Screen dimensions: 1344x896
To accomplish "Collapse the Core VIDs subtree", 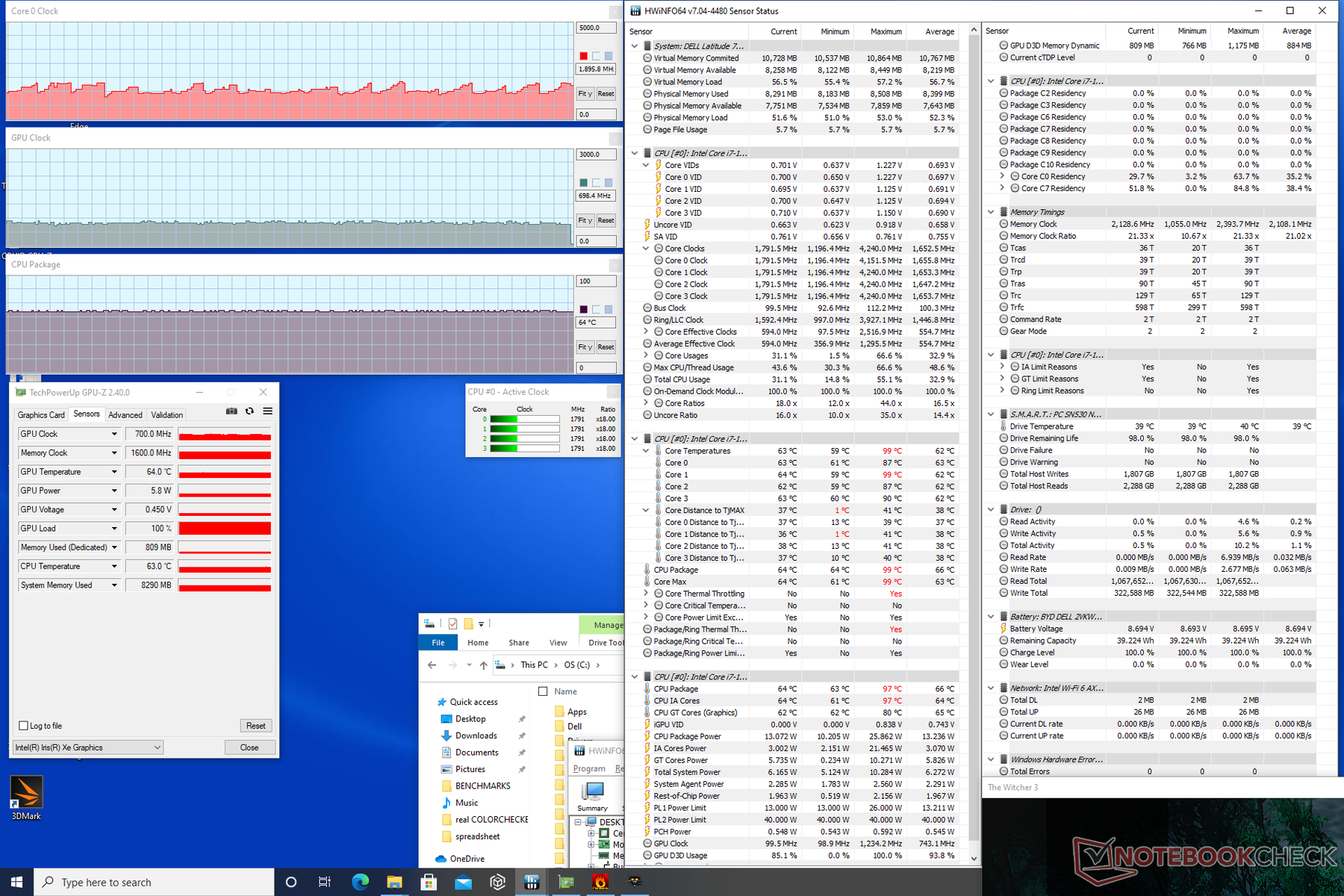I will (x=646, y=165).
